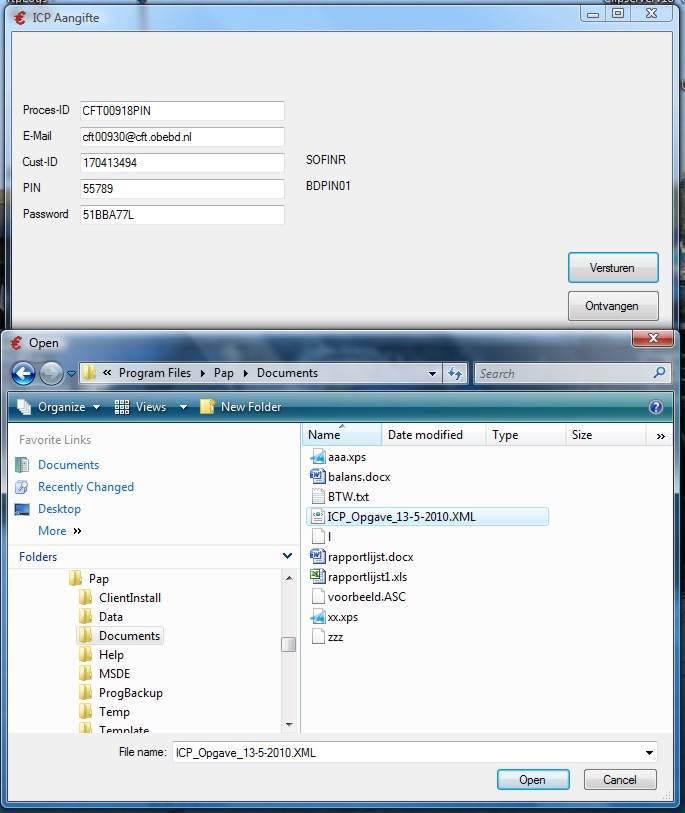Click the New Folder toolbar button
685x813 pixels.
pos(241,407)
